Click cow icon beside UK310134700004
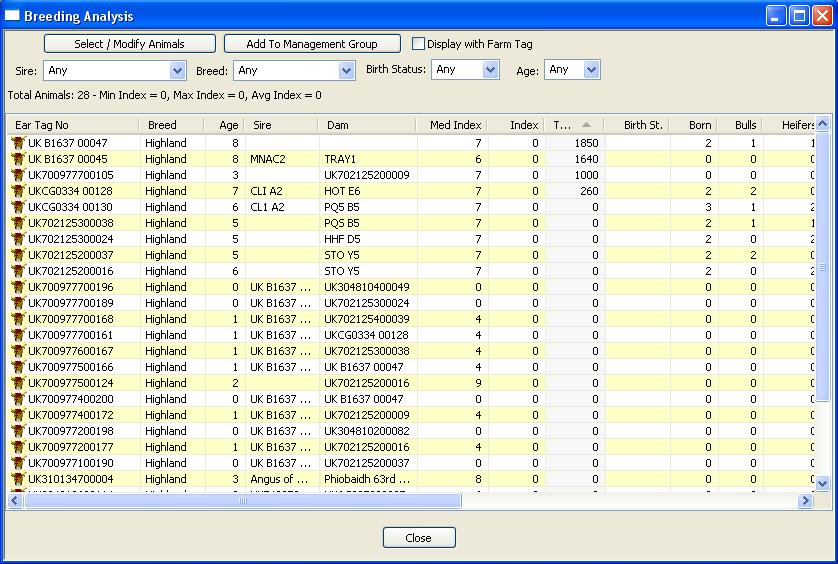838x564 pixels. point(17,479)
